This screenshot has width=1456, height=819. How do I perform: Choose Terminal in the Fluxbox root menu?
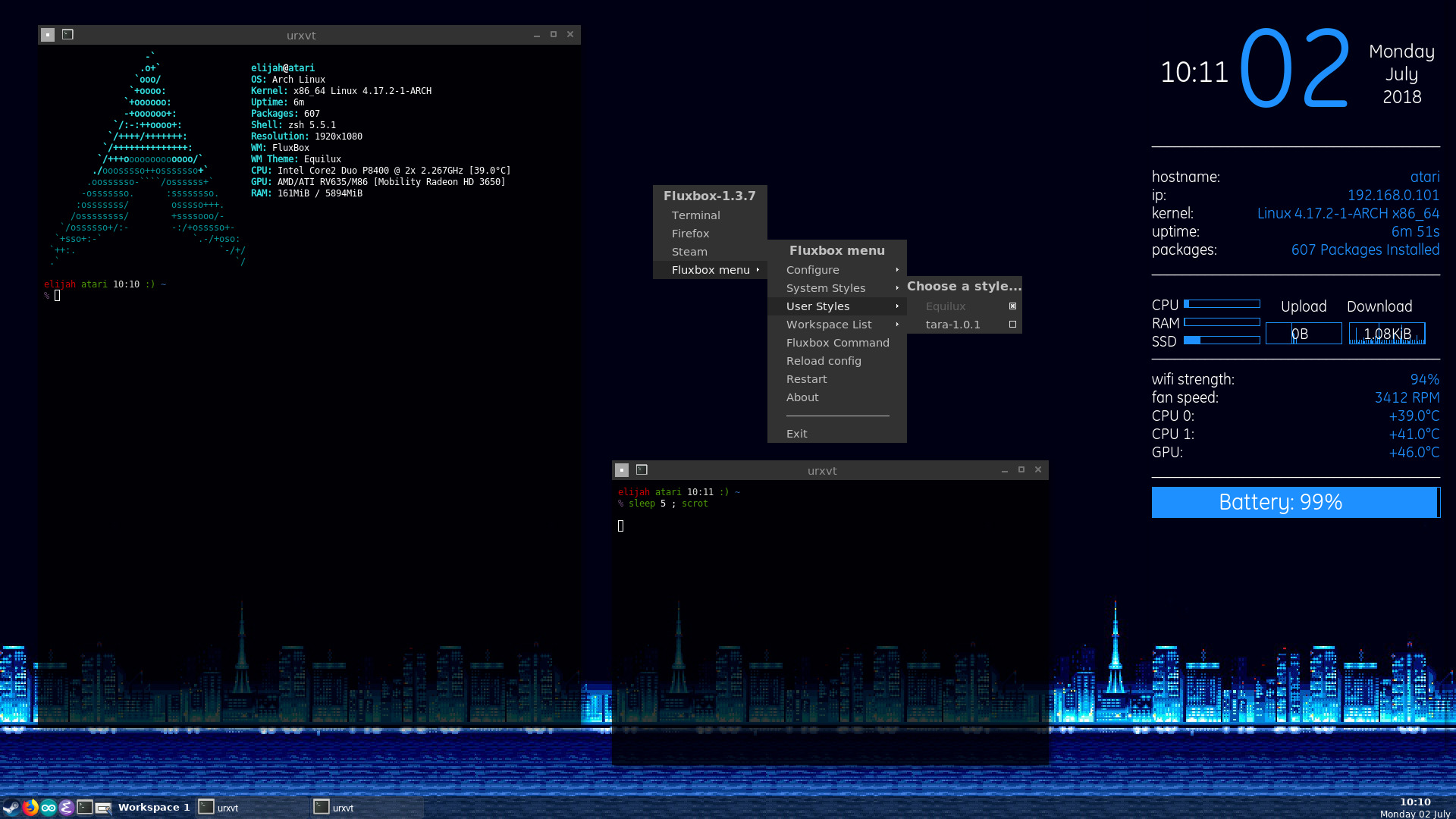pos(710,215)
